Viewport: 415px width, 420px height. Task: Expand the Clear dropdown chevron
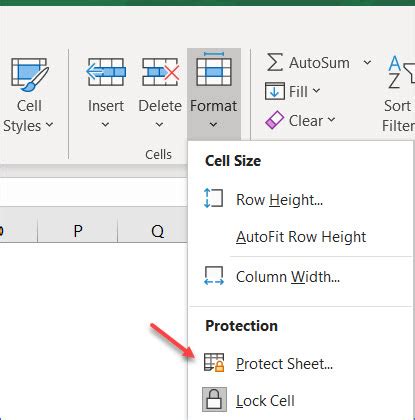click(331, 119)
